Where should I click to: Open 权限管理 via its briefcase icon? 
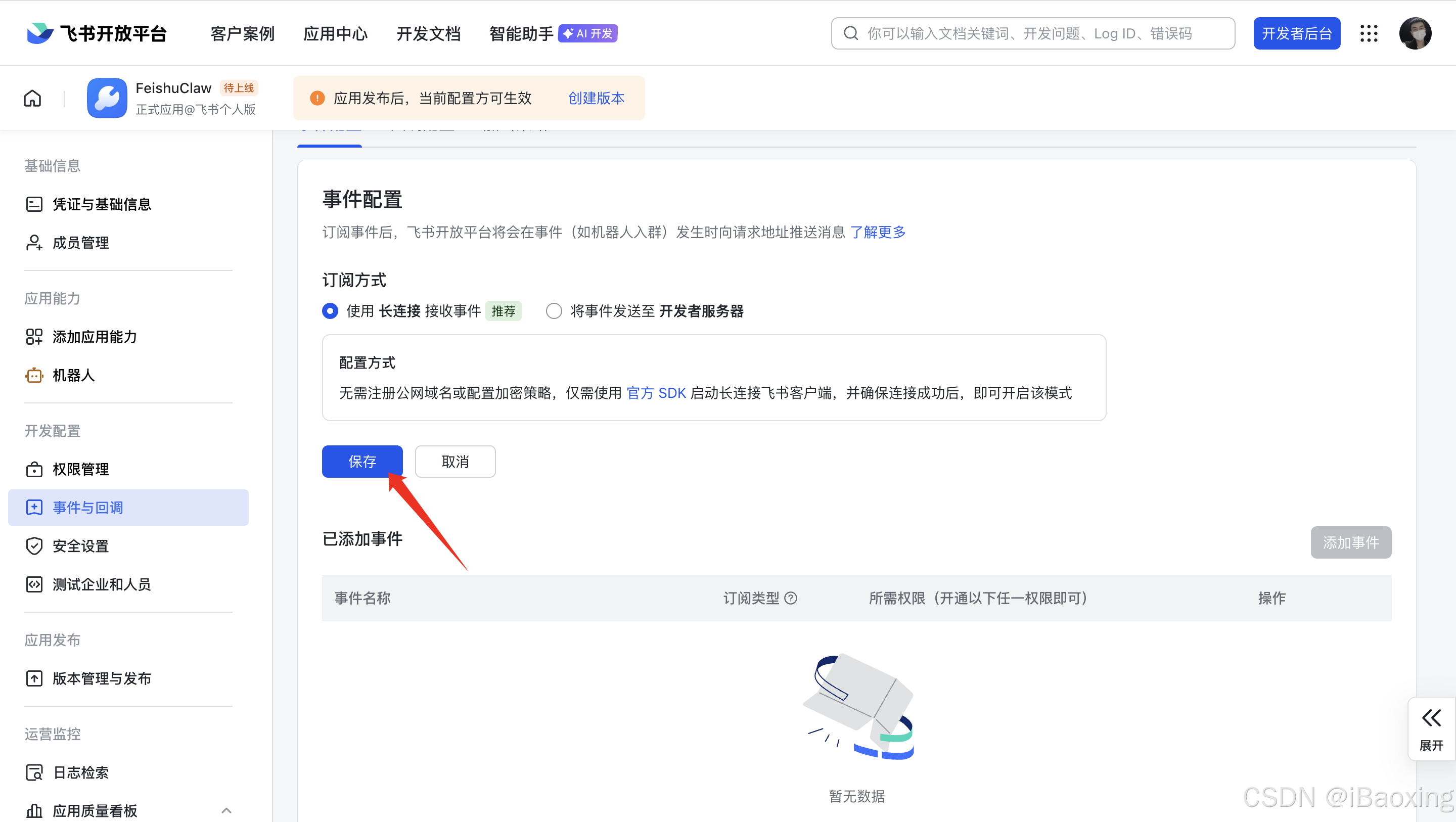[x=34, y=469]
